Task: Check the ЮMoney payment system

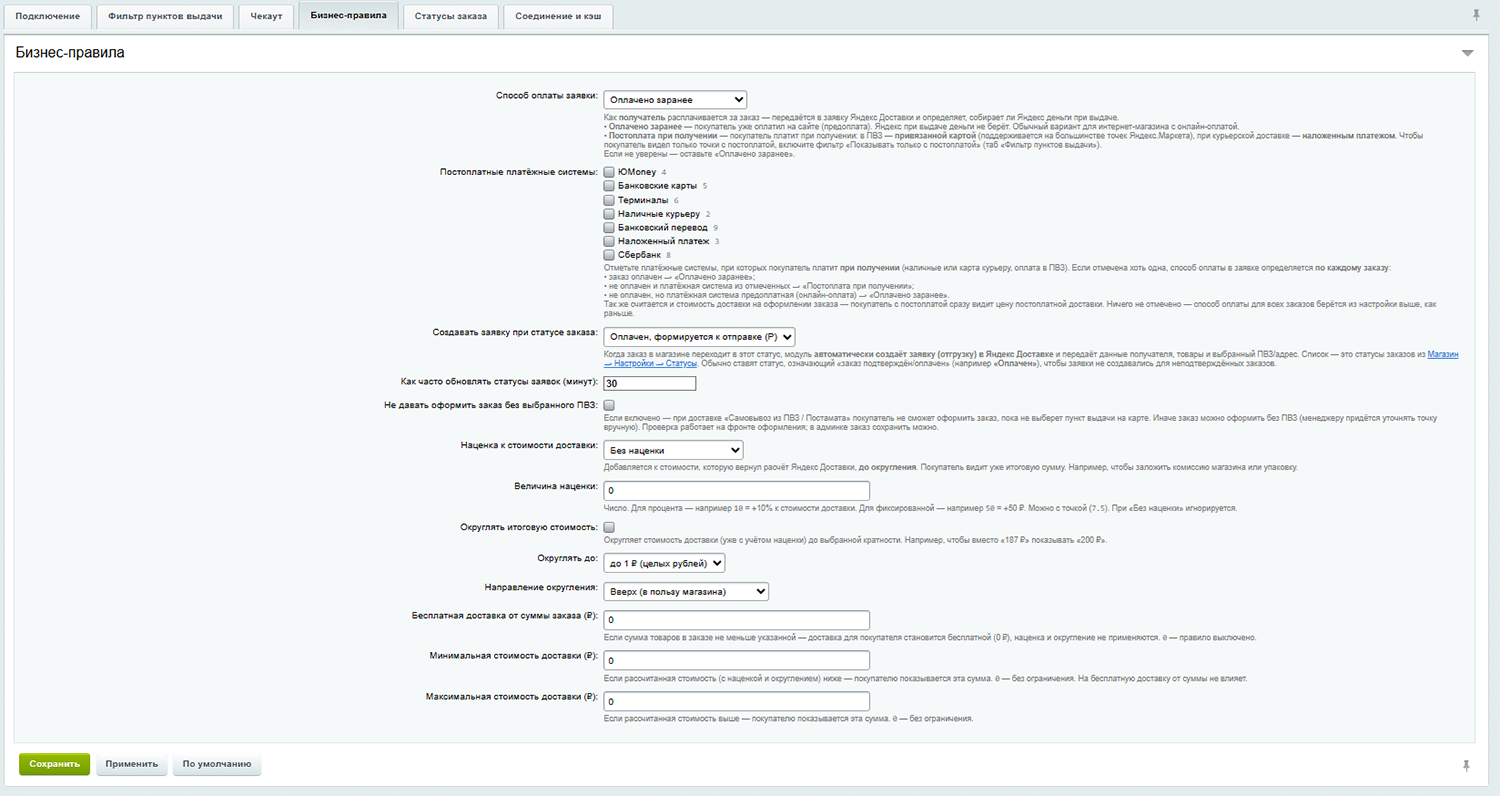Action: [609, 172]
